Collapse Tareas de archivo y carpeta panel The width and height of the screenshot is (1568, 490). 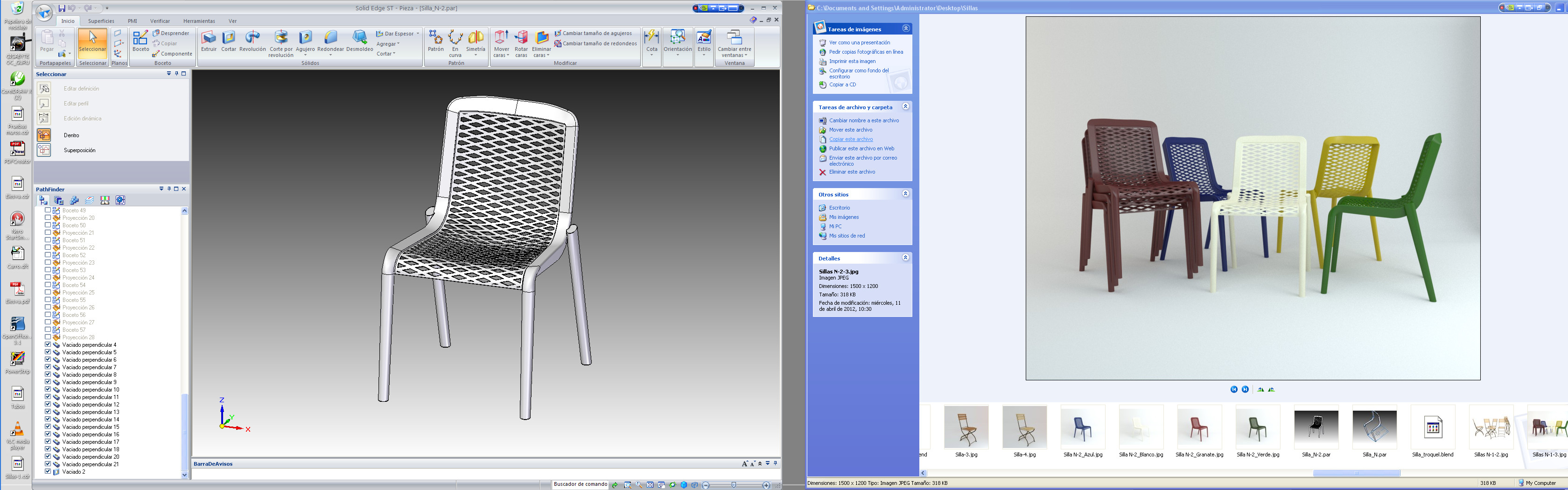pyautogui.click(x=905, y=106)
